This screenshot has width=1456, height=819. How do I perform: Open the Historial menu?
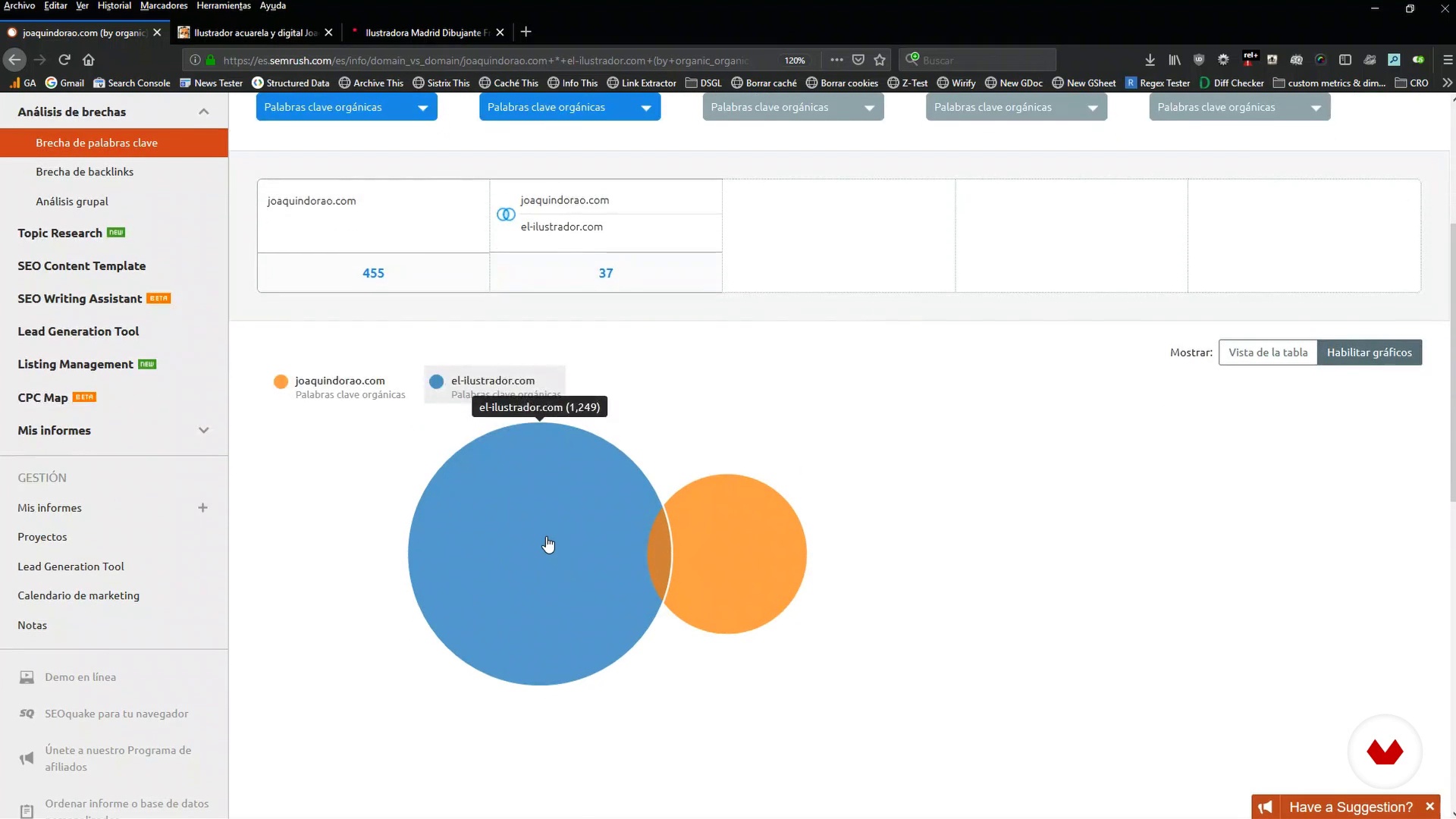coord(114,5)
